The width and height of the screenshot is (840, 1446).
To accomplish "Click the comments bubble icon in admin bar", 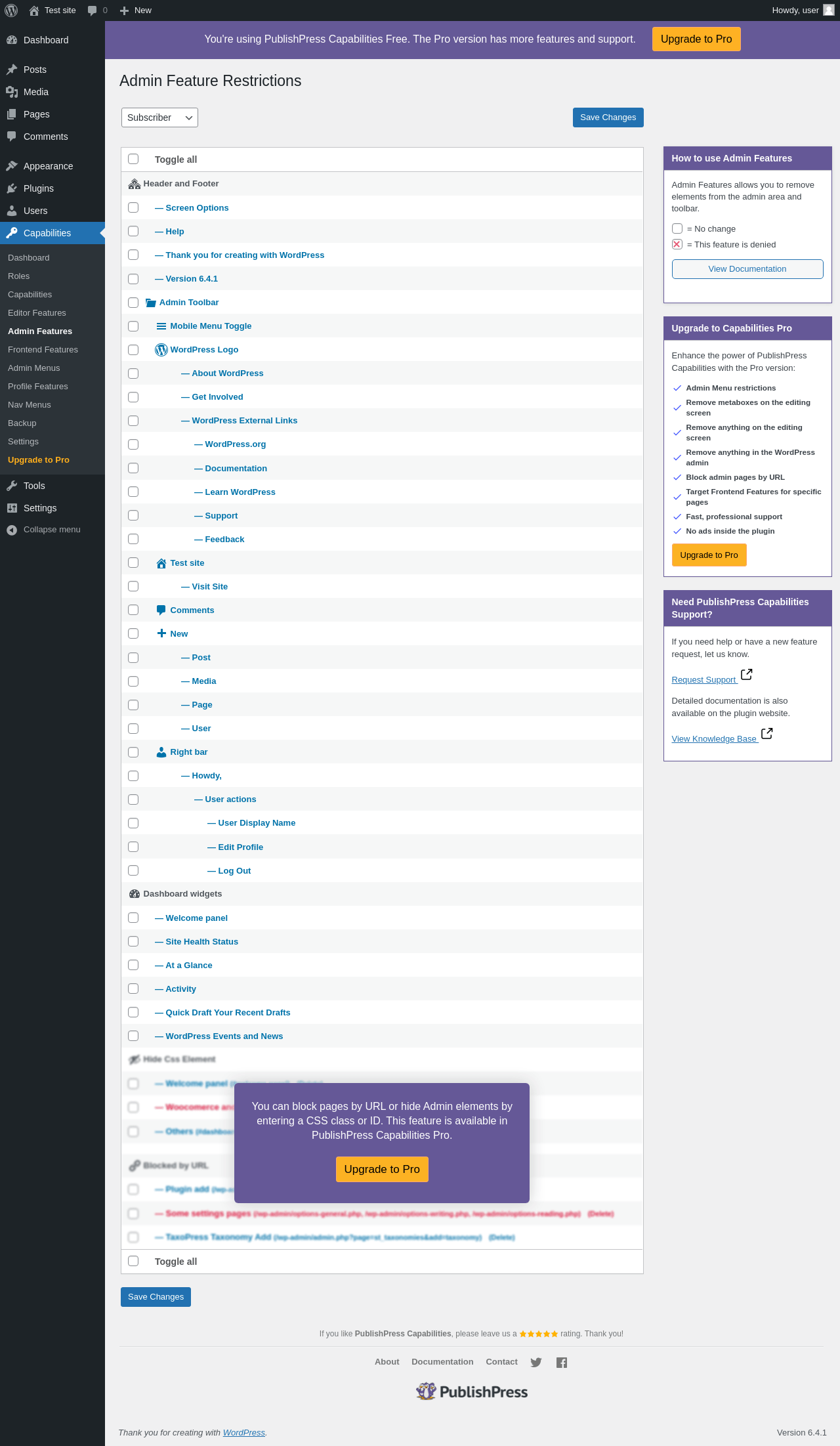I will (x=93, y=11).
